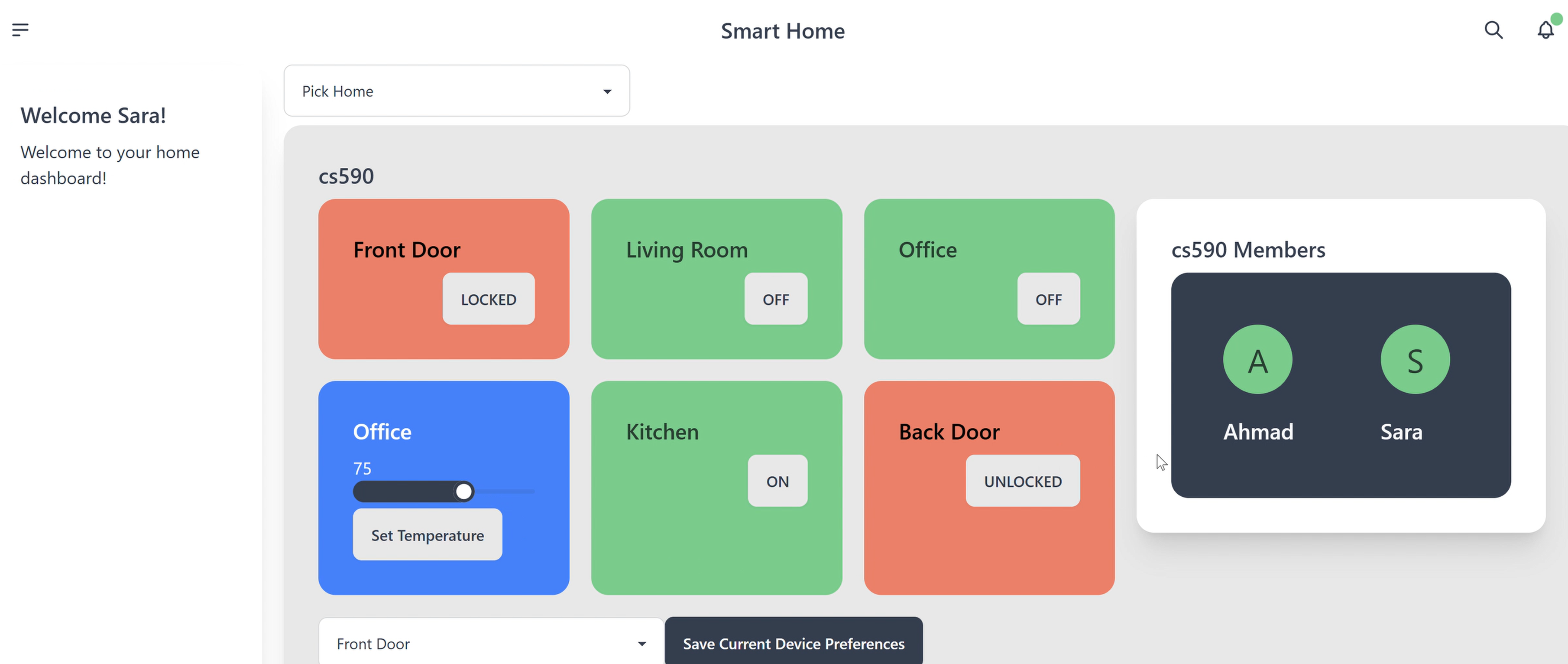Open the notifications bell

coord(1545,30)
